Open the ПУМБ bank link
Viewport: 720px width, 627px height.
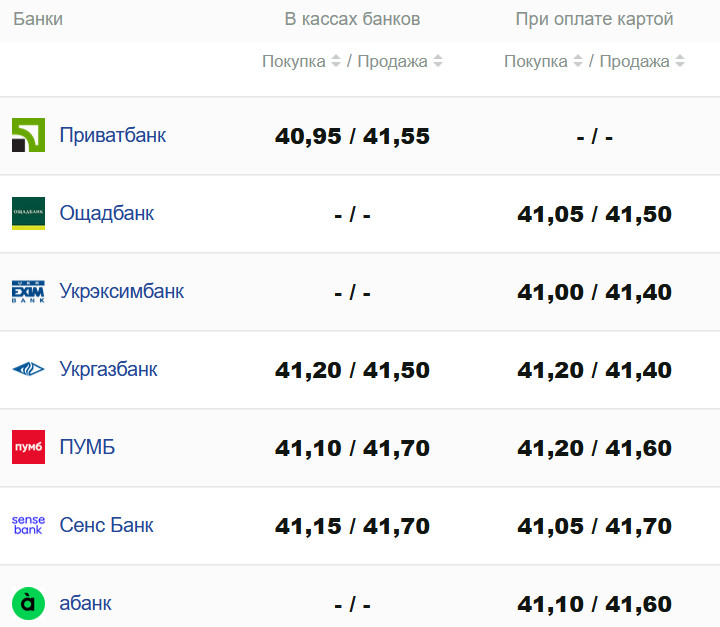[x=87, y=447]
